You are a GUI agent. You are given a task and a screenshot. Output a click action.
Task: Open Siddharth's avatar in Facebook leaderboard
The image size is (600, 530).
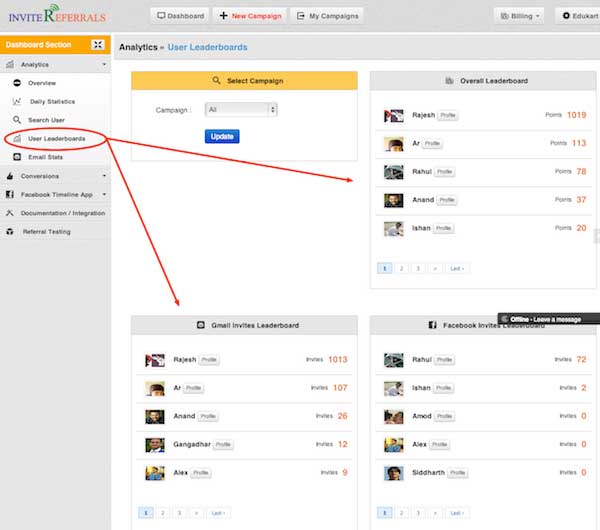[x=393, y=473]
